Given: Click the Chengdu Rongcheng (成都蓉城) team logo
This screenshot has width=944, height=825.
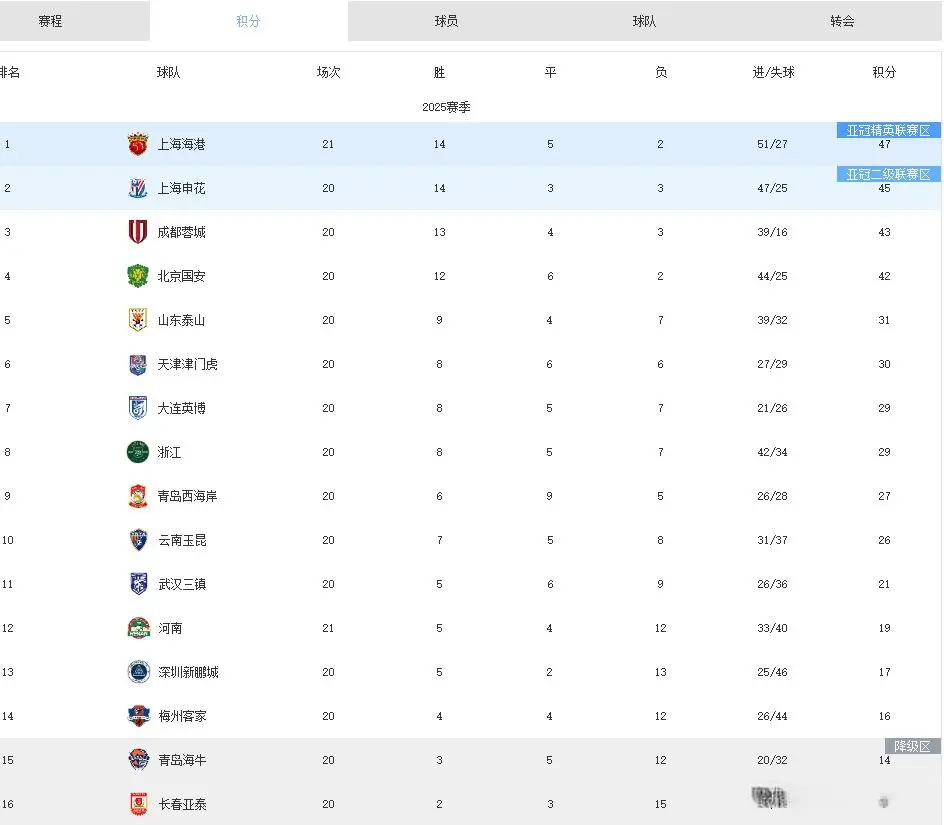Looking at the screenshot, I should click(x=138, y=232).
